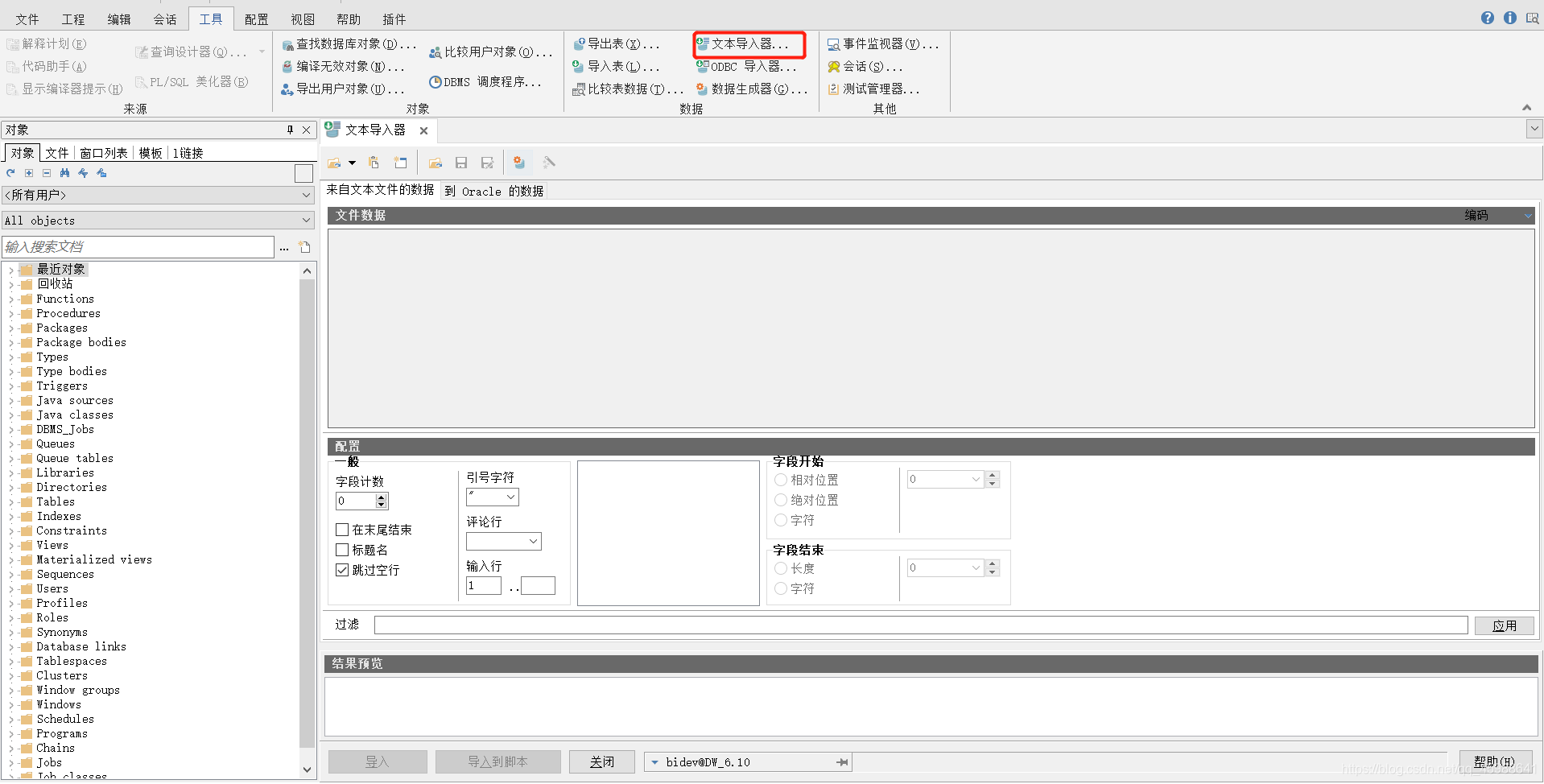Open the 编码 encoding dropdown arrow
This screenshot has width=1544, height=784.
click(1528, 216)
